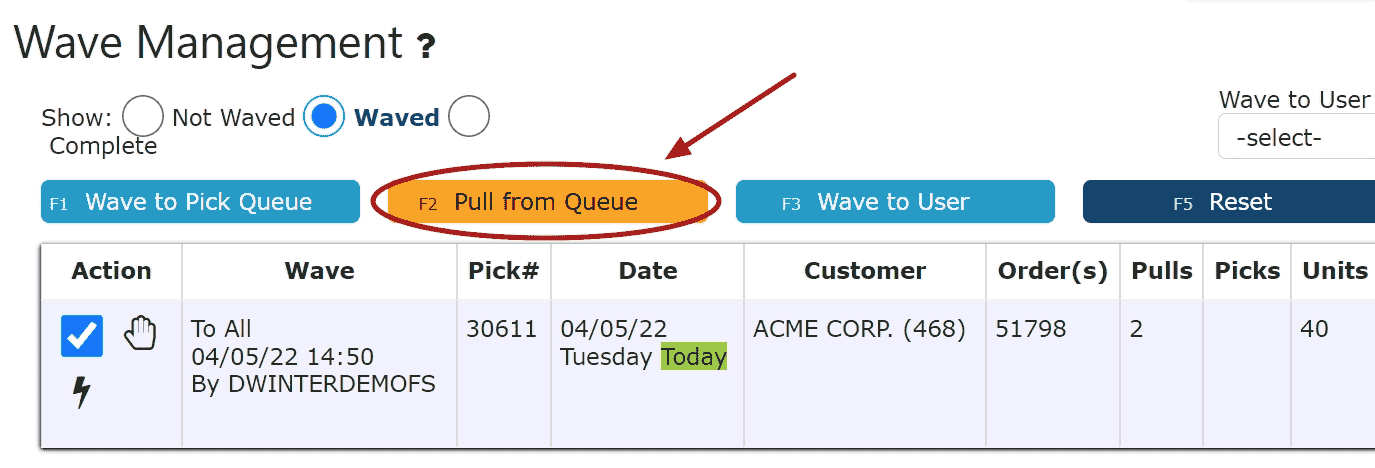Select the Waved radio button
Screen dimensions: 1375x468
point(324,117)
